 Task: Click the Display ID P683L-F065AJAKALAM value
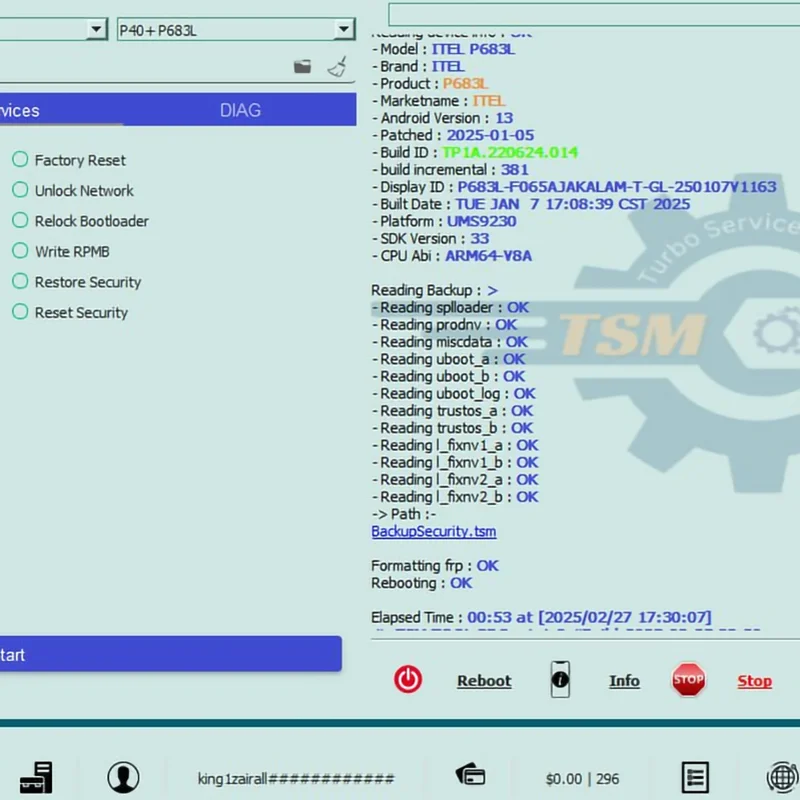[x=617, y=187]
